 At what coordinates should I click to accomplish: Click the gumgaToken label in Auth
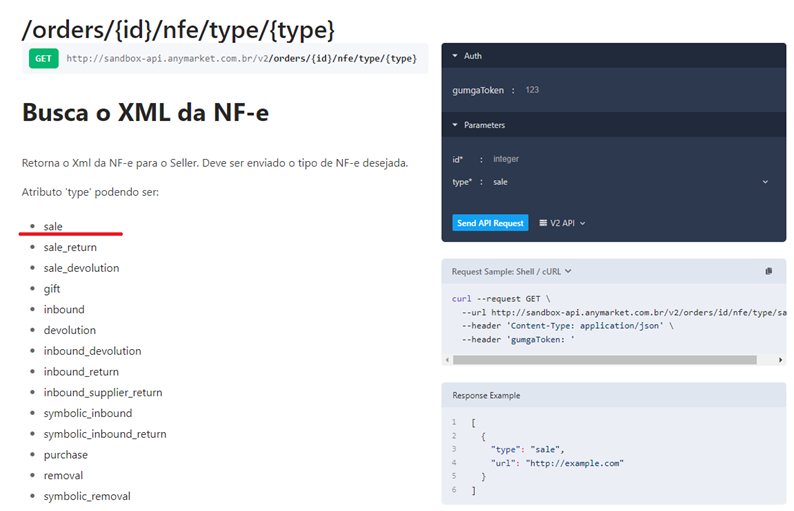[x=478, y=90]
